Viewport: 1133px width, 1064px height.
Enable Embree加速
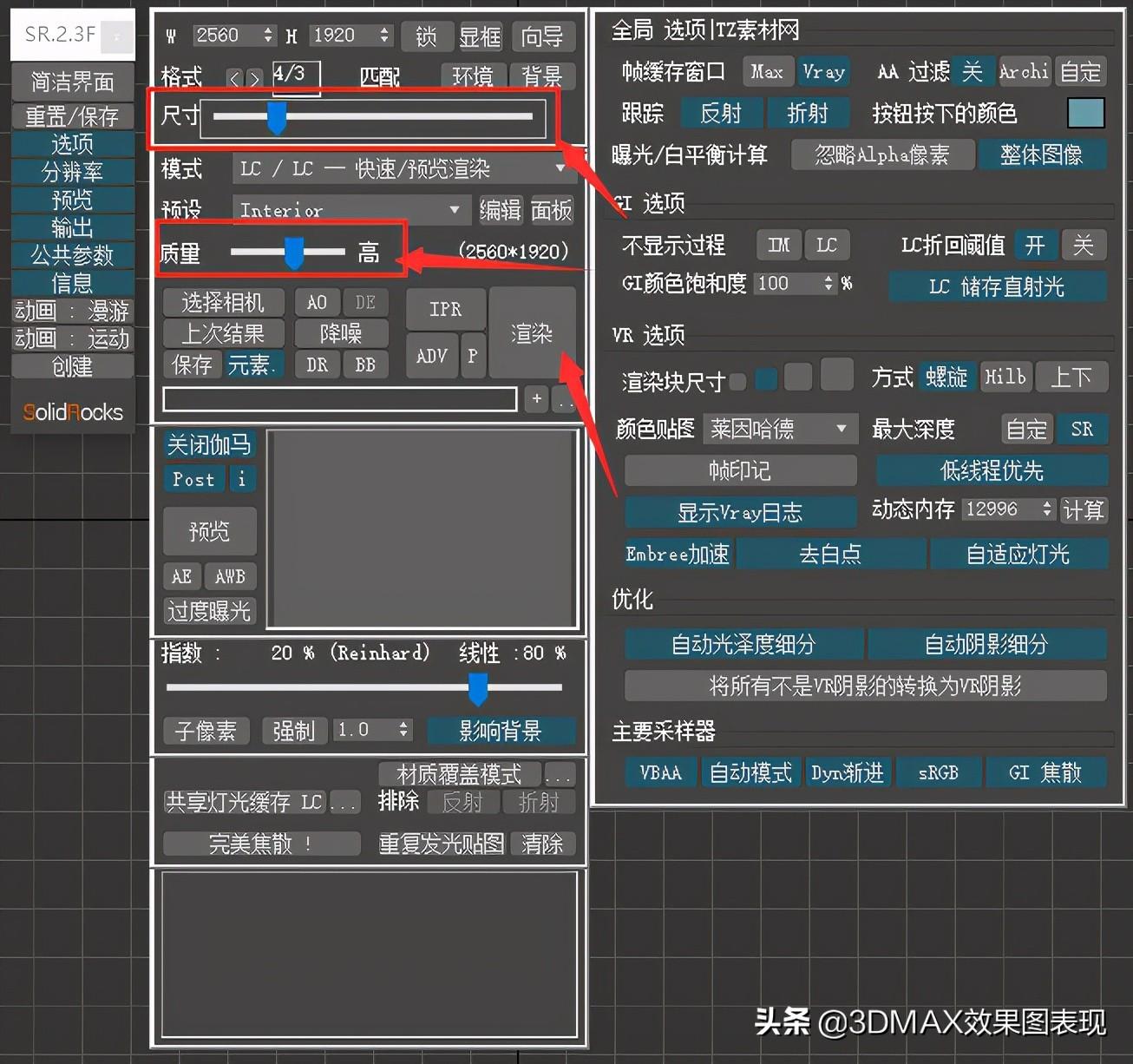tap(678, 554)
